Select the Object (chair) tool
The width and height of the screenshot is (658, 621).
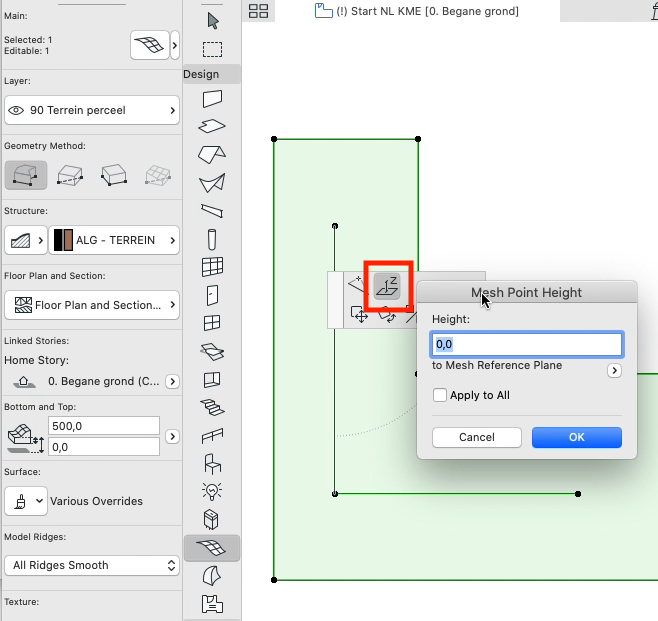[212, 464]
